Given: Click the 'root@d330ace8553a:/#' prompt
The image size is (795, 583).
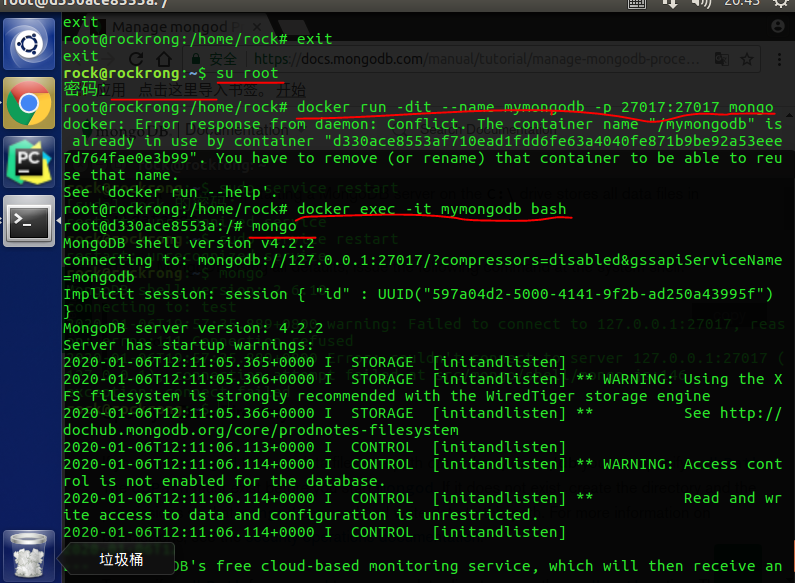Looking at the screenshot, I should click(153, 226).
